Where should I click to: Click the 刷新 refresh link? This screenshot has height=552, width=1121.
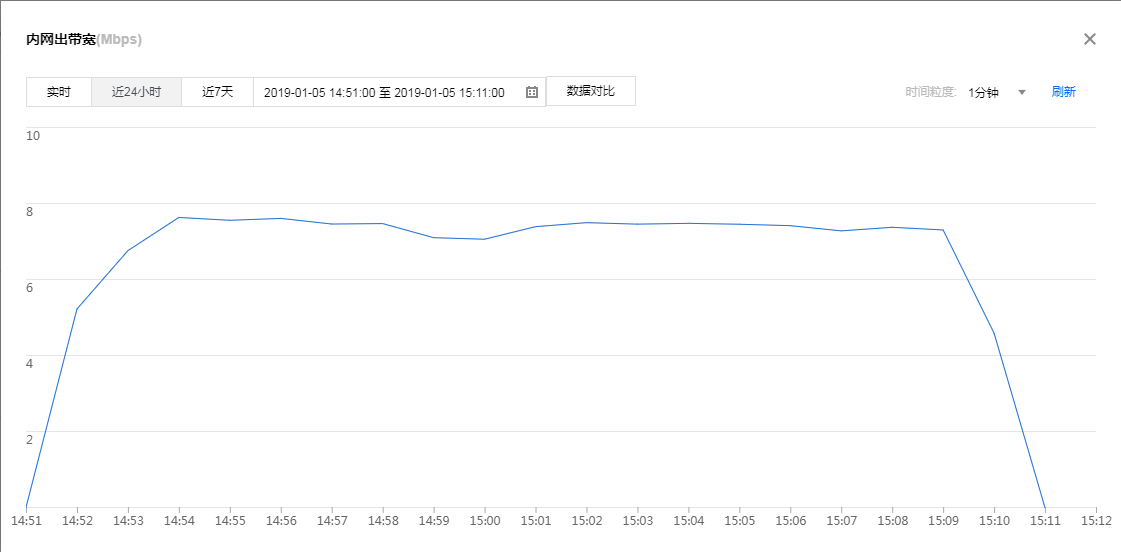pos(1063,92)
